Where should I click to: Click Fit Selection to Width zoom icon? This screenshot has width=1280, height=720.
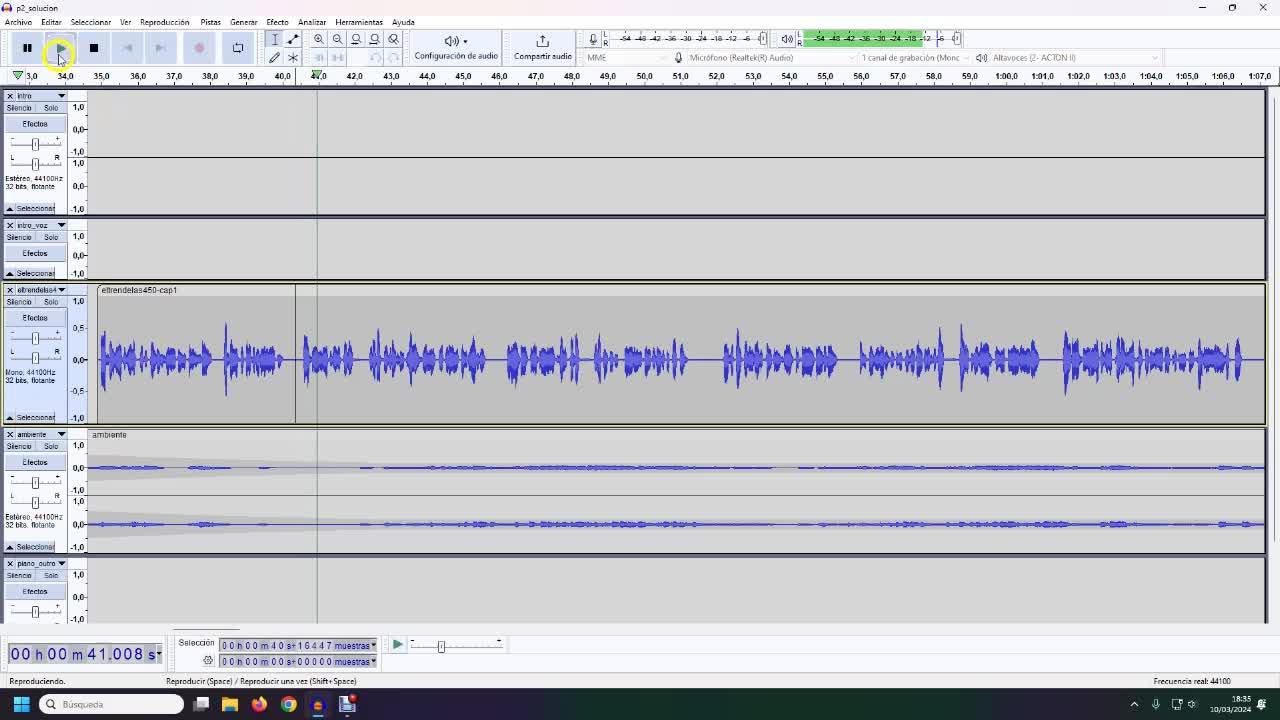coord(356,39)
